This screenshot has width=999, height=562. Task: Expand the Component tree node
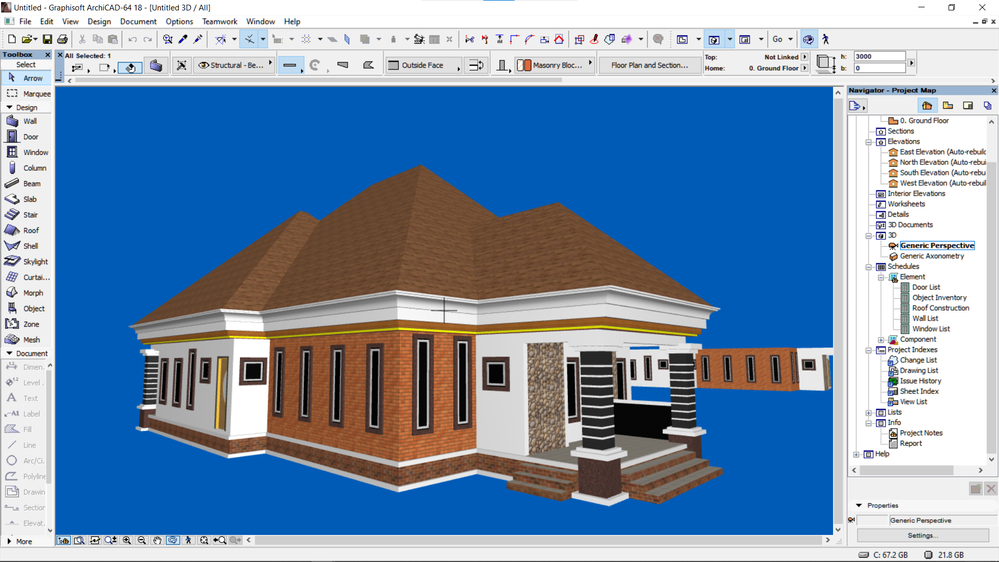tap(880, 340)
